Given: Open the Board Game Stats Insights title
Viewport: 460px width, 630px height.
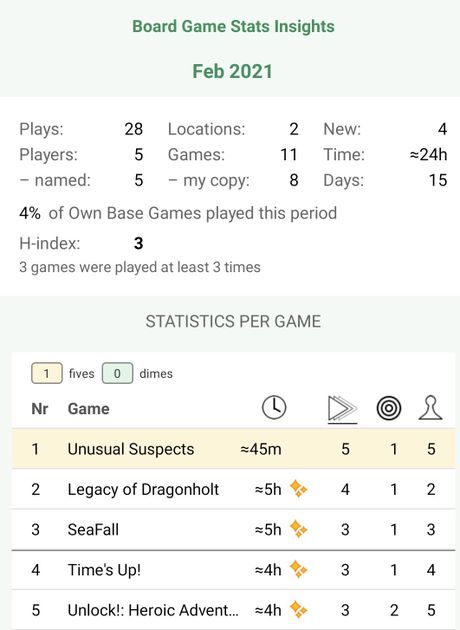Looking at the screenshot, I should click(x=233, y=27).
